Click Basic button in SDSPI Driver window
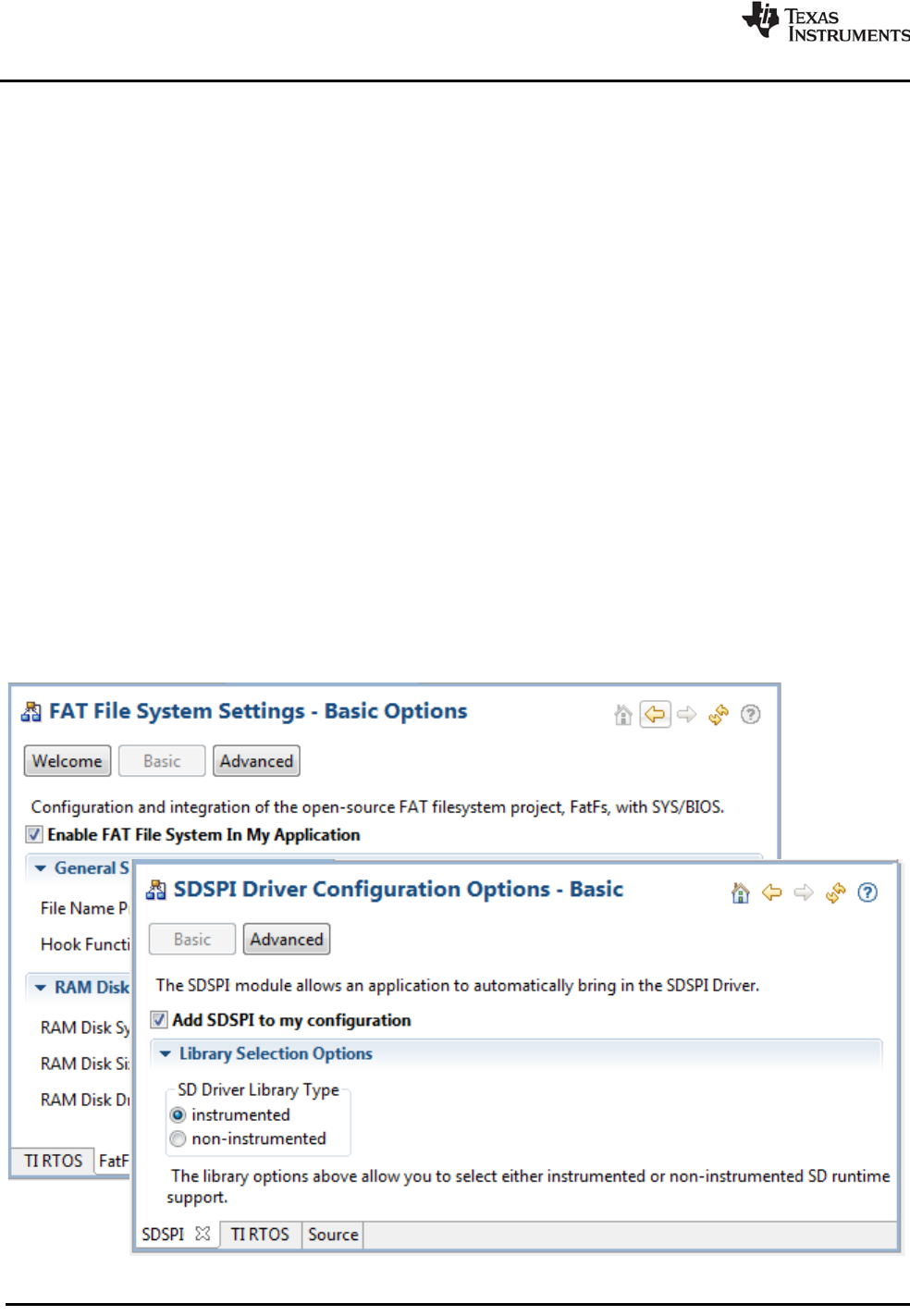Image resolution: width=910 pixels, height=1316 pixels. click(x=192, y=940)
